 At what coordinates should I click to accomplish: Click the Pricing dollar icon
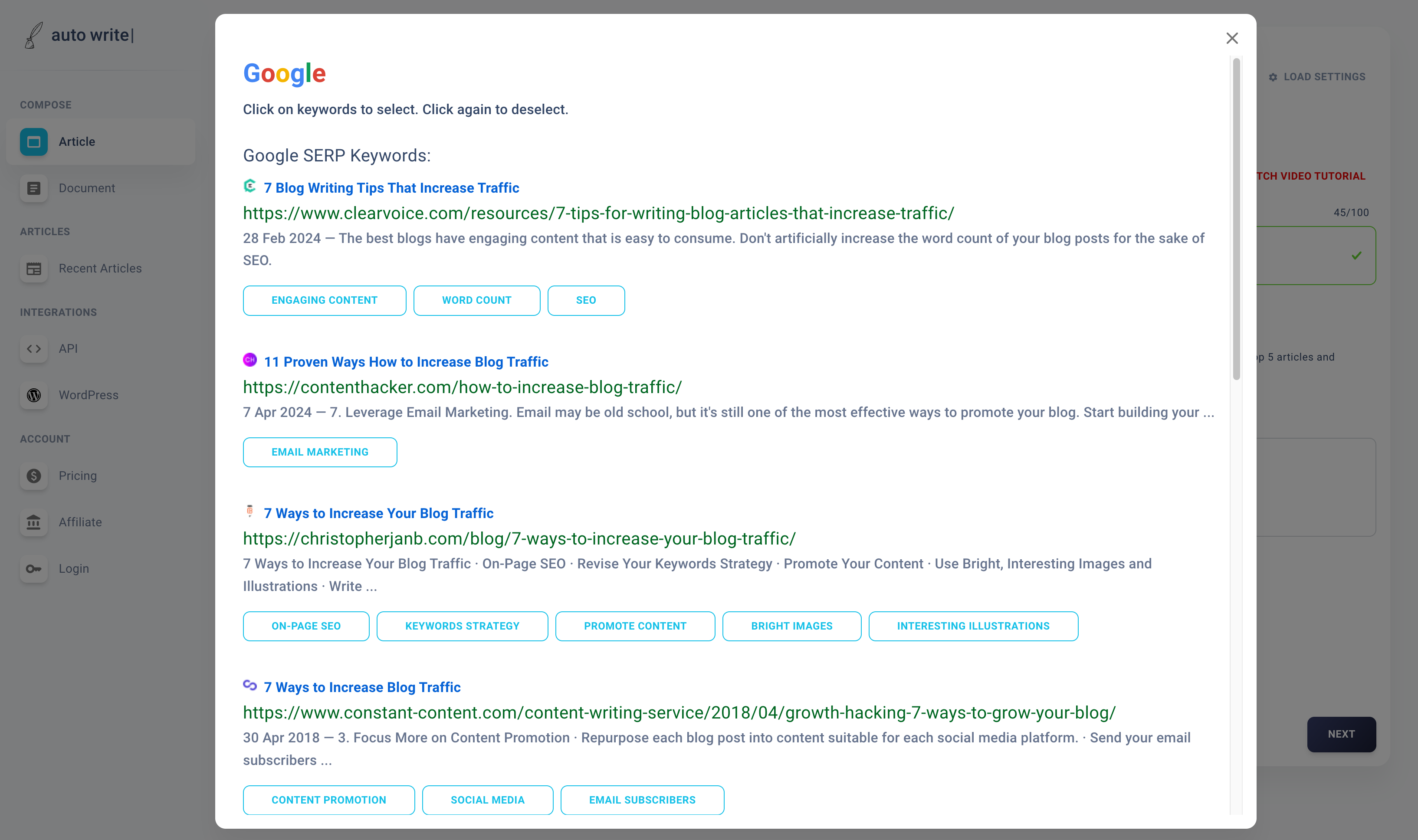[x=34, y=476]
